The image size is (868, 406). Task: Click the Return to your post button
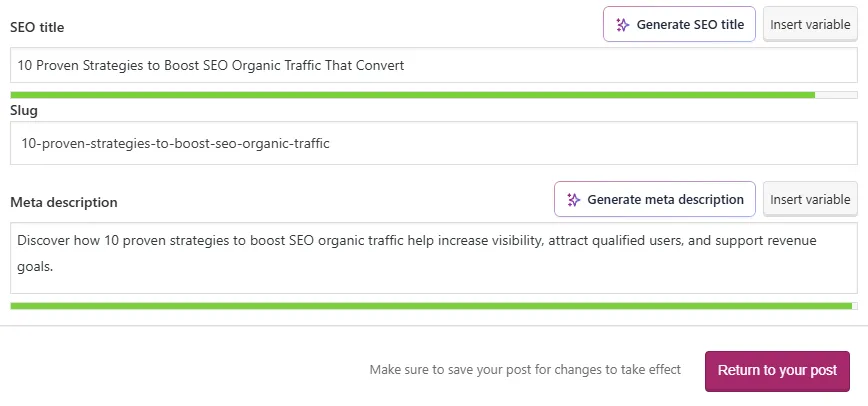coord(777,371)
